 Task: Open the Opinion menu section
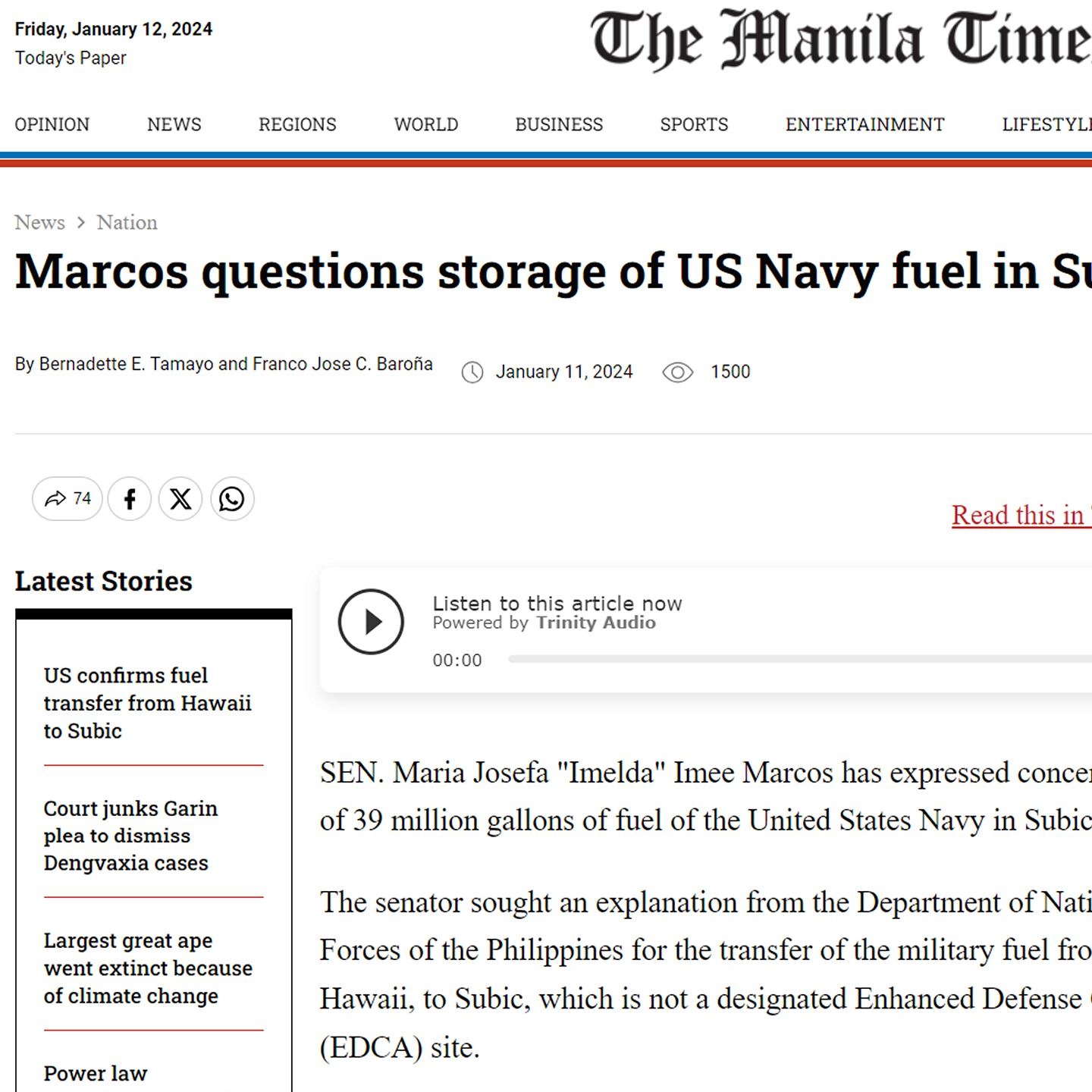(x=52, y=124)
